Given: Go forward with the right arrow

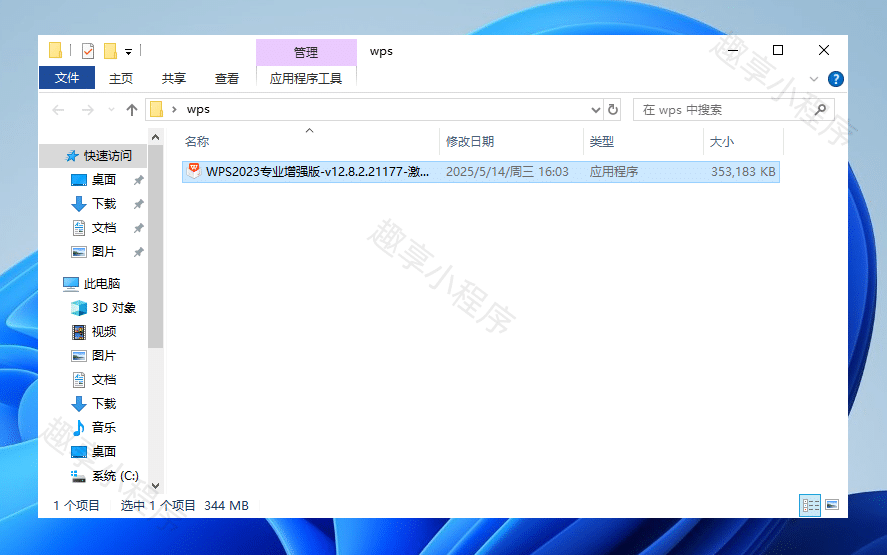Looking at the screenshot, I should coord(88,110).
